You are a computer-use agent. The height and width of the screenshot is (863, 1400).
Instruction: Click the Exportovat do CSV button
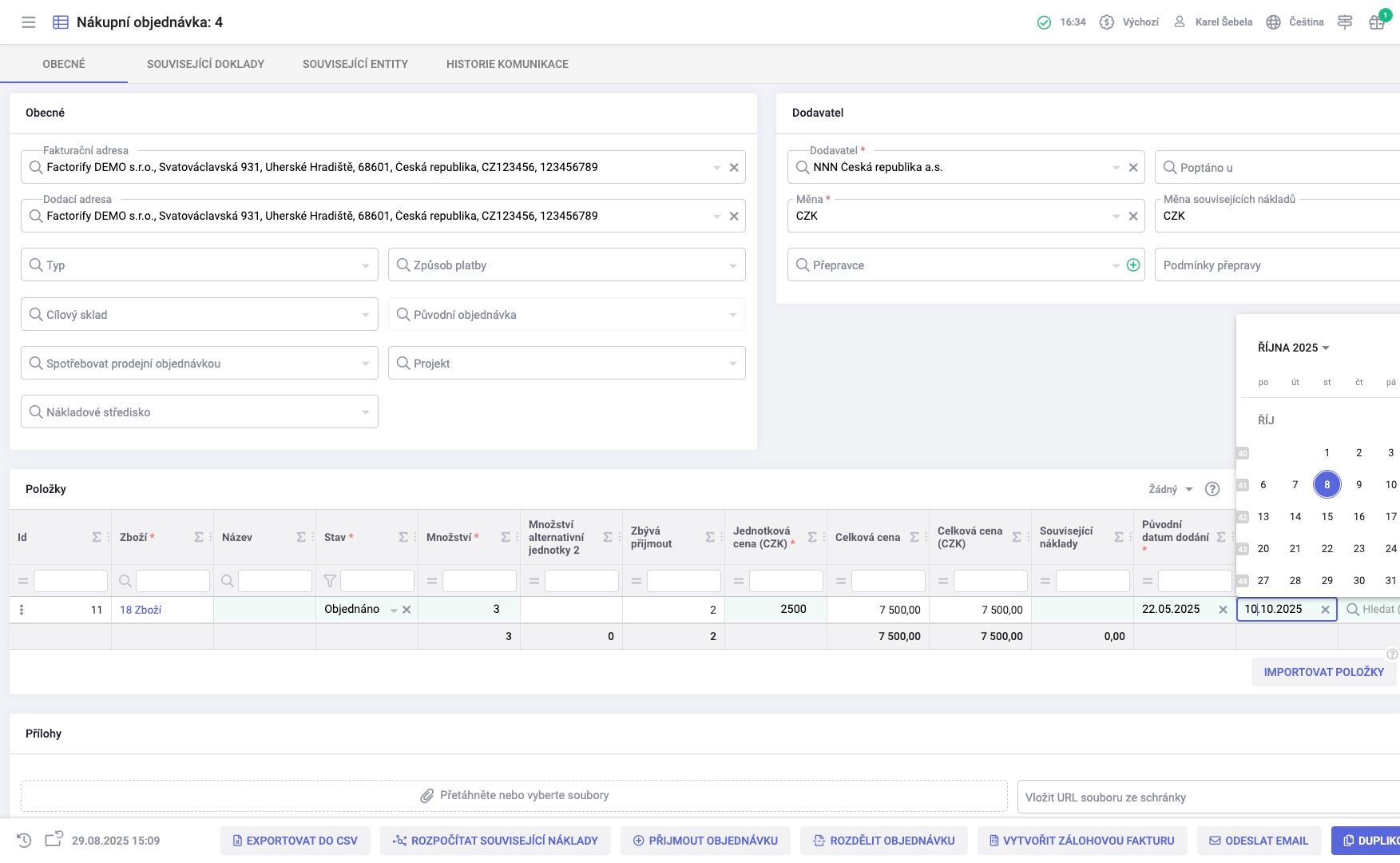pyautogui.click(x=295, y=841)
